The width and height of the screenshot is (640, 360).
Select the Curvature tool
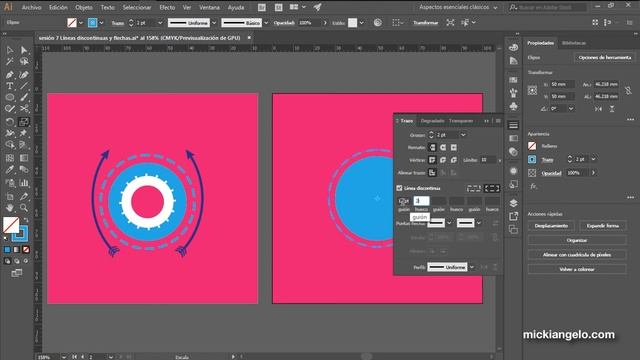[x=24, y=75]
